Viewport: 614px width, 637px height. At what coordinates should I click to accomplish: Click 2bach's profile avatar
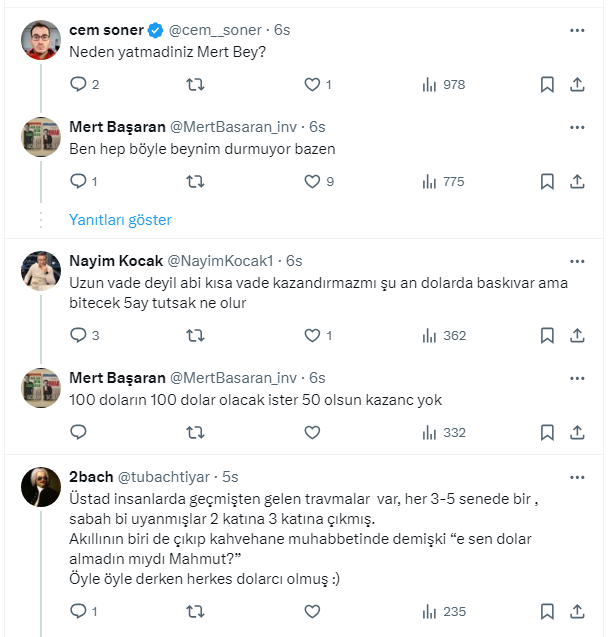click(x=41, y=487)
